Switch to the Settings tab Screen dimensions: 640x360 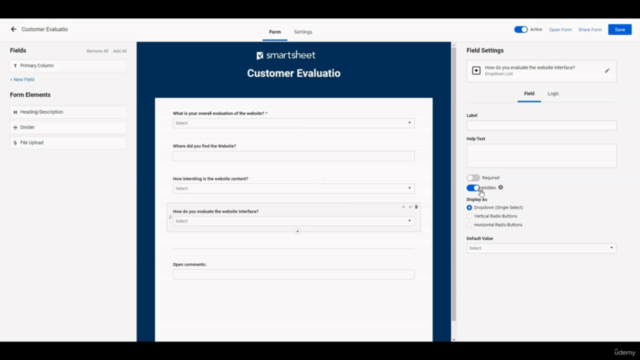point(303,32)
